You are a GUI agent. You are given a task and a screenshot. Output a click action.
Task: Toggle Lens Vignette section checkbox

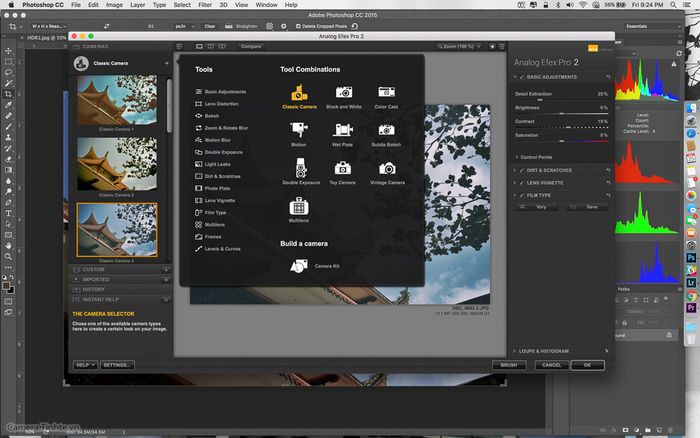pyautogui.click(x=522, y=183)
